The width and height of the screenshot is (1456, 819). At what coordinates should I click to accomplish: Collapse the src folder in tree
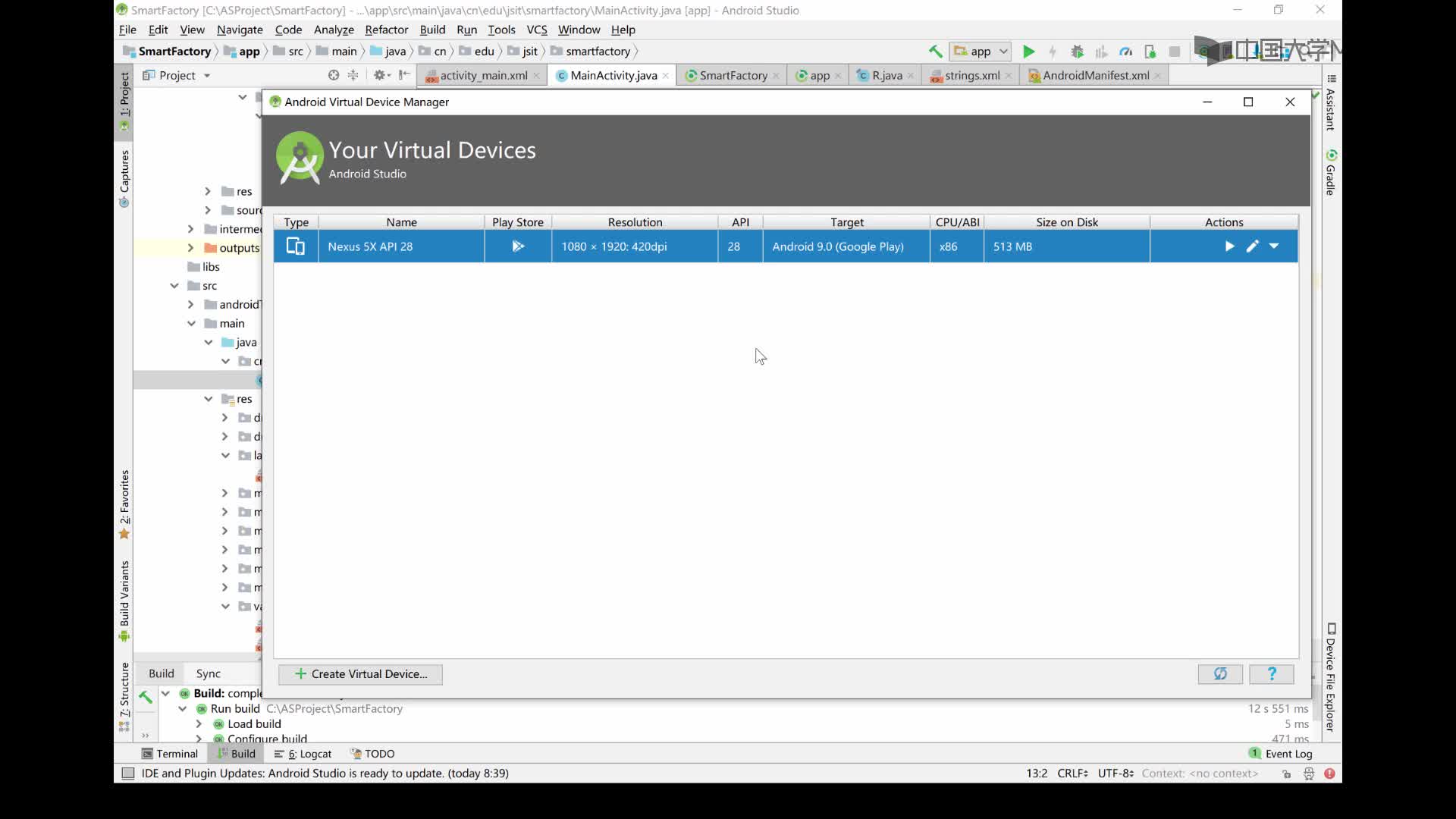(x=174, y=286)
